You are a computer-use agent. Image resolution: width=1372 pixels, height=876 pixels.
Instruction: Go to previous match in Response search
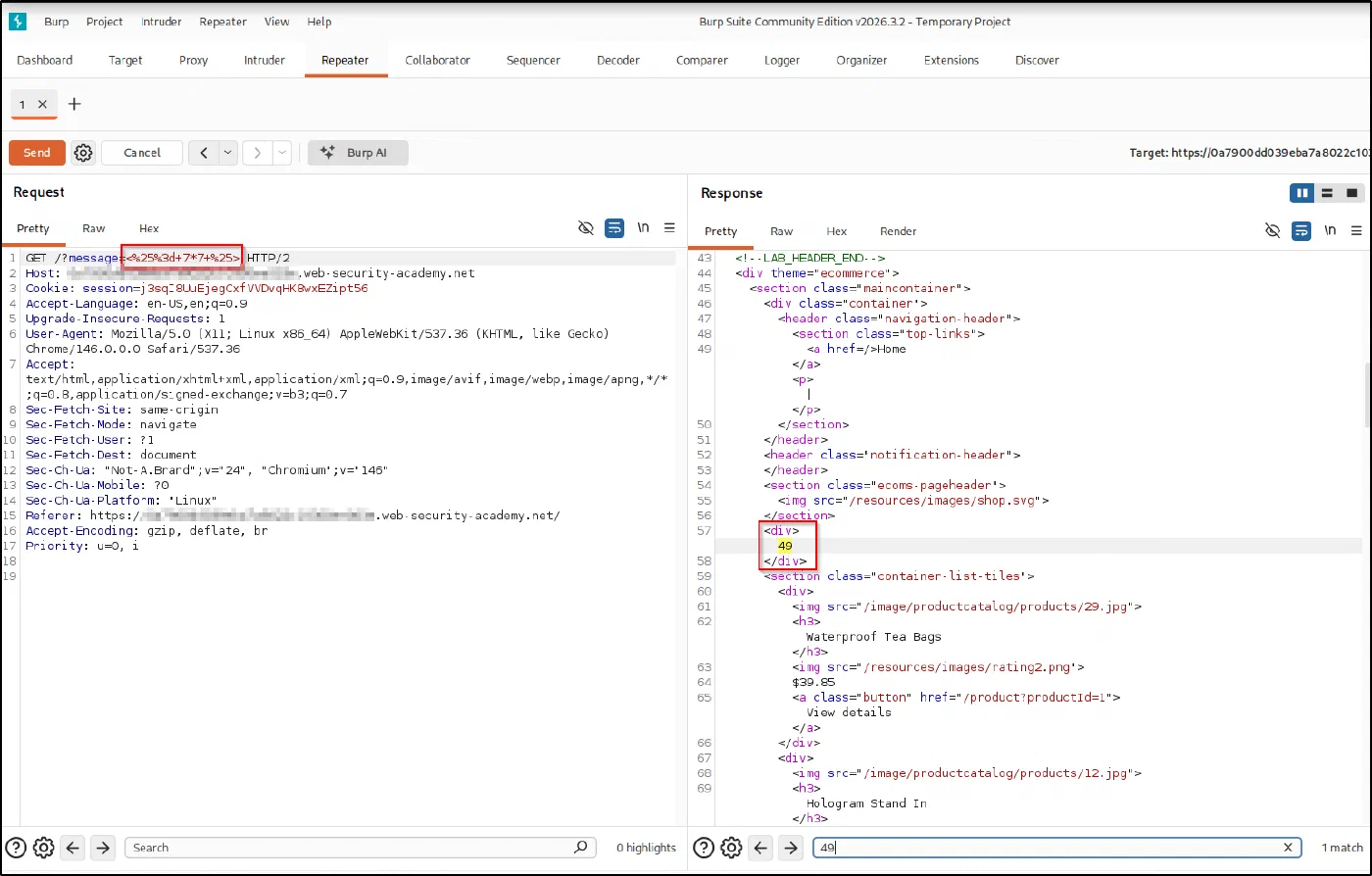pos(761,848)
